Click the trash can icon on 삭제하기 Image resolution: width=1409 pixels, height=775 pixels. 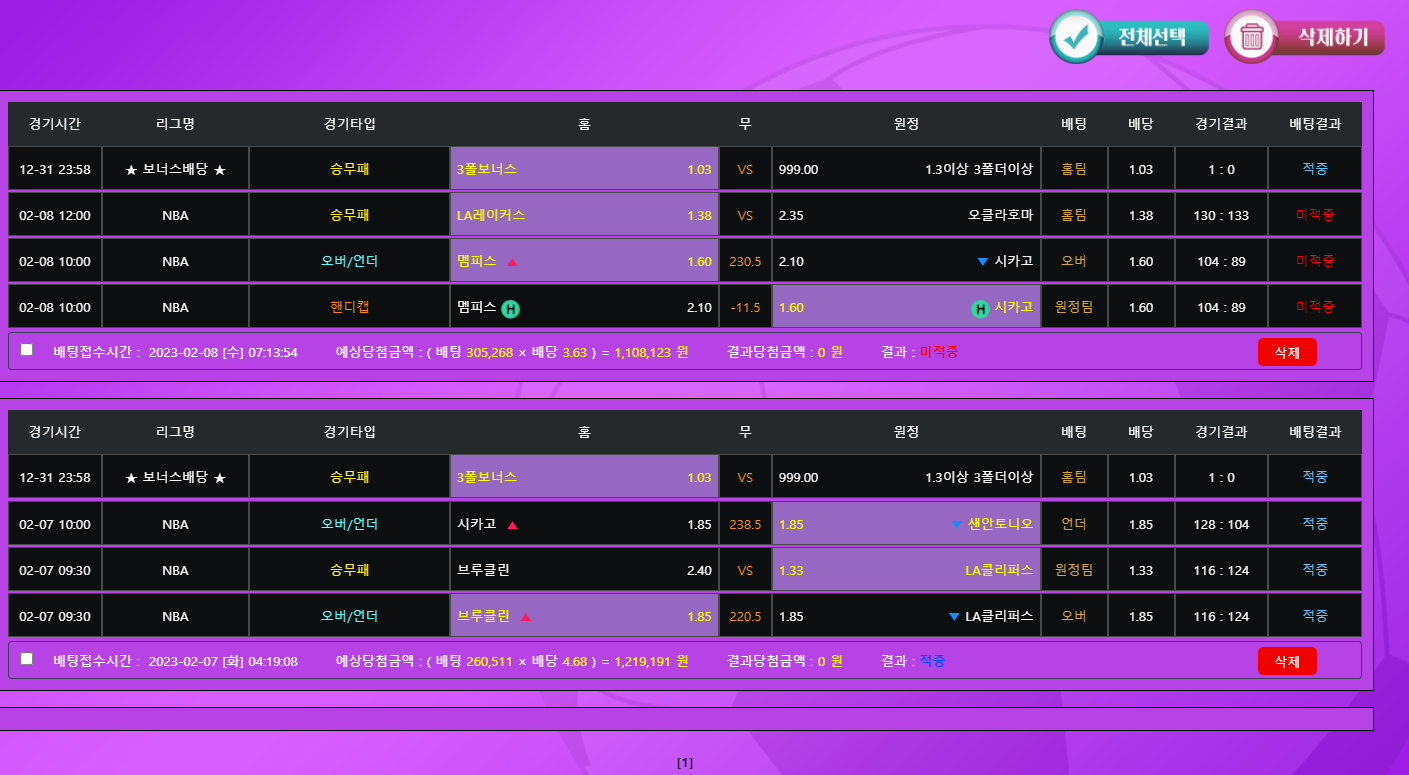coord(1251,37)
